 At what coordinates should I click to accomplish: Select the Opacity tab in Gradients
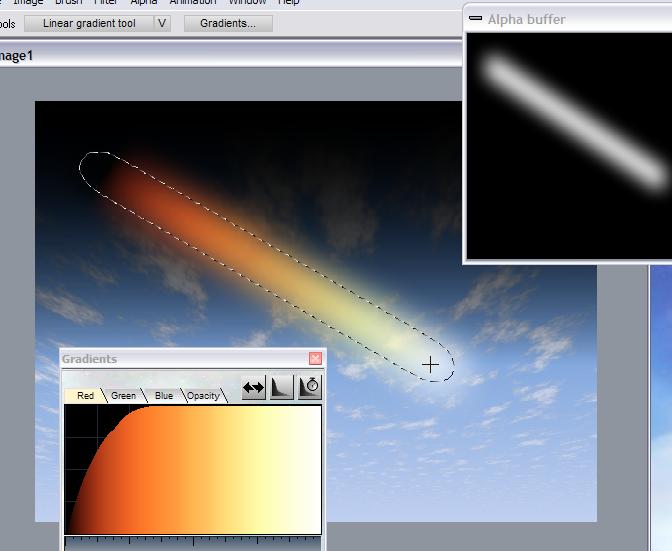point(203,396)
